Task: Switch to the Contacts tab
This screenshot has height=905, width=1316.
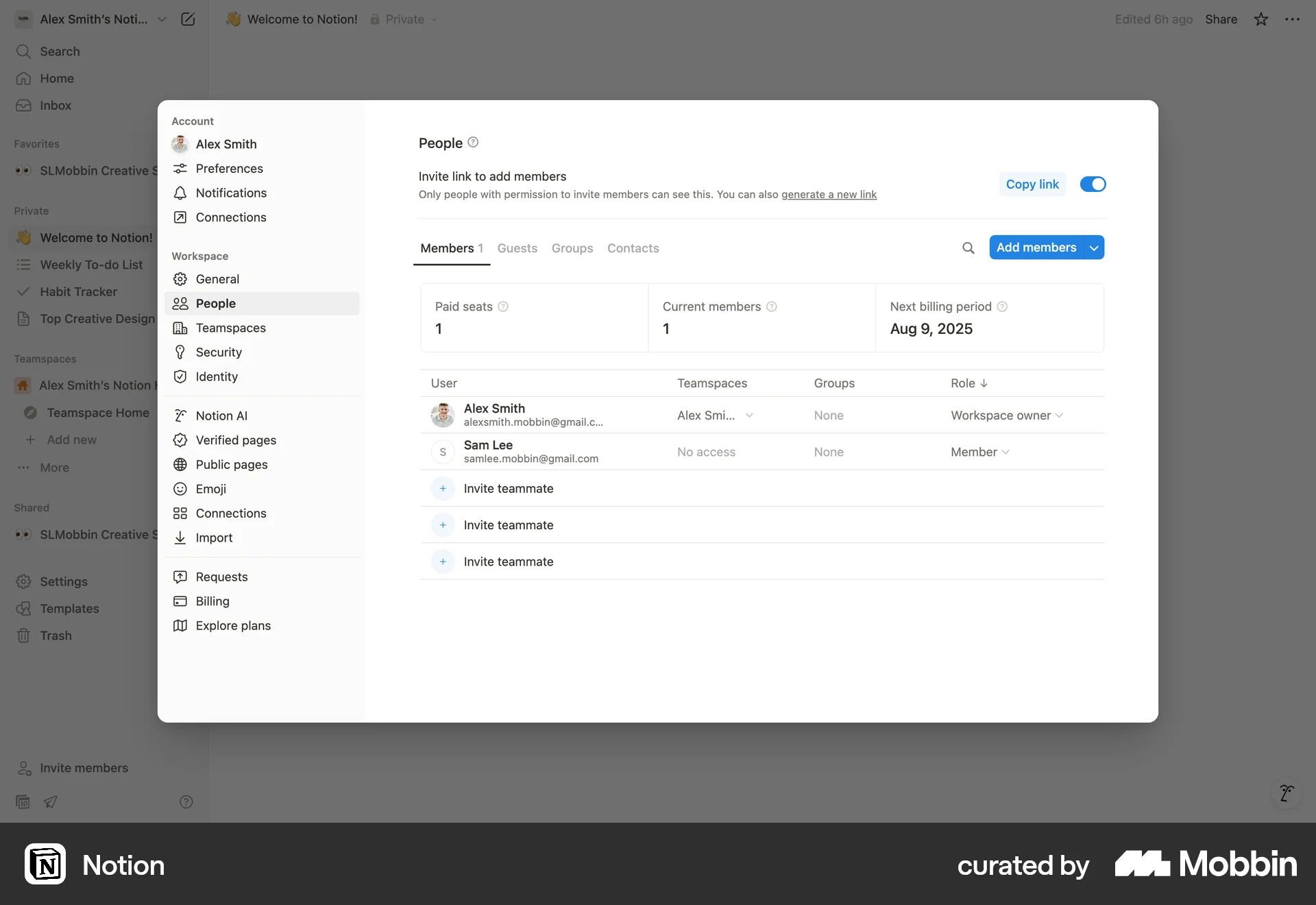Action: [x=633, y=248]
